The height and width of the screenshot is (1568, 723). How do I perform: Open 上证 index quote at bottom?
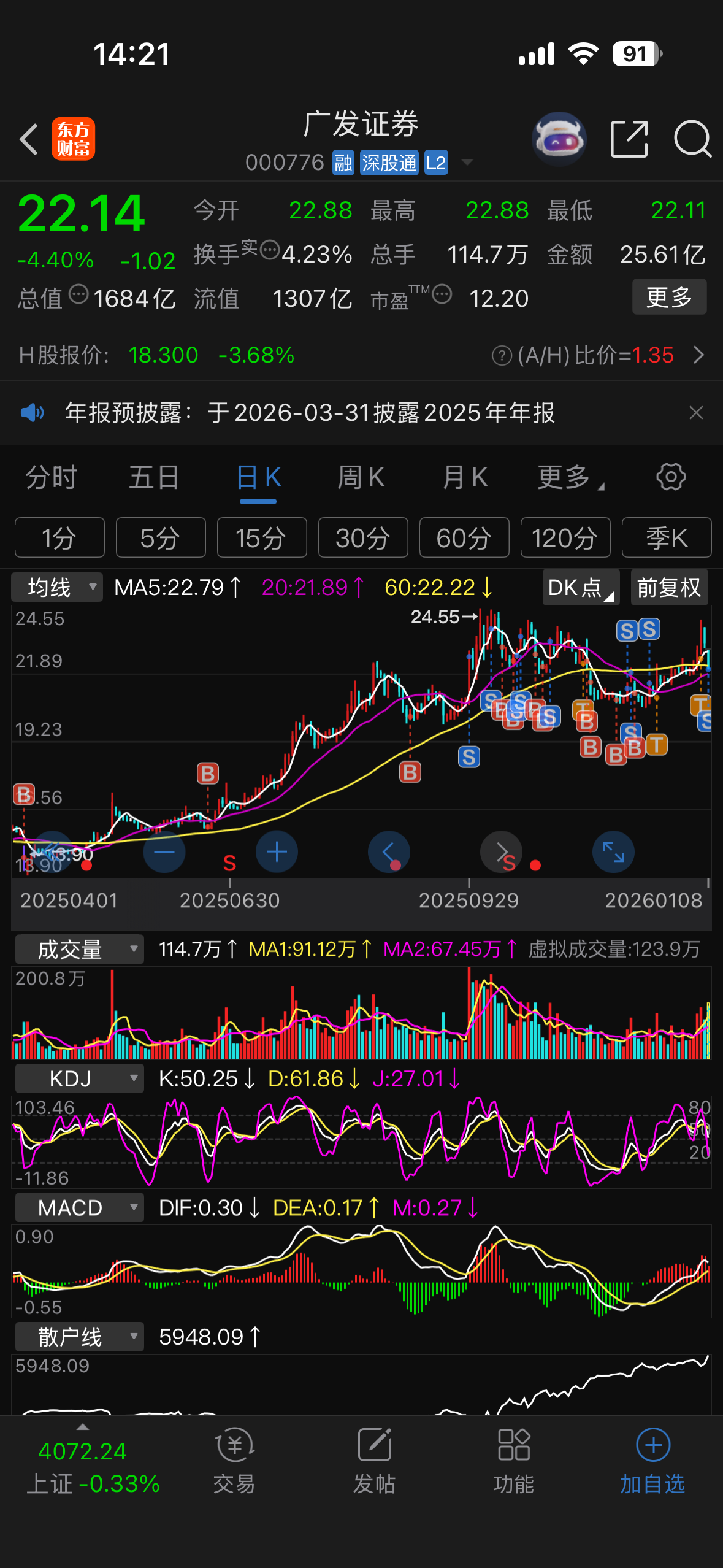[x=93, y=1467]
